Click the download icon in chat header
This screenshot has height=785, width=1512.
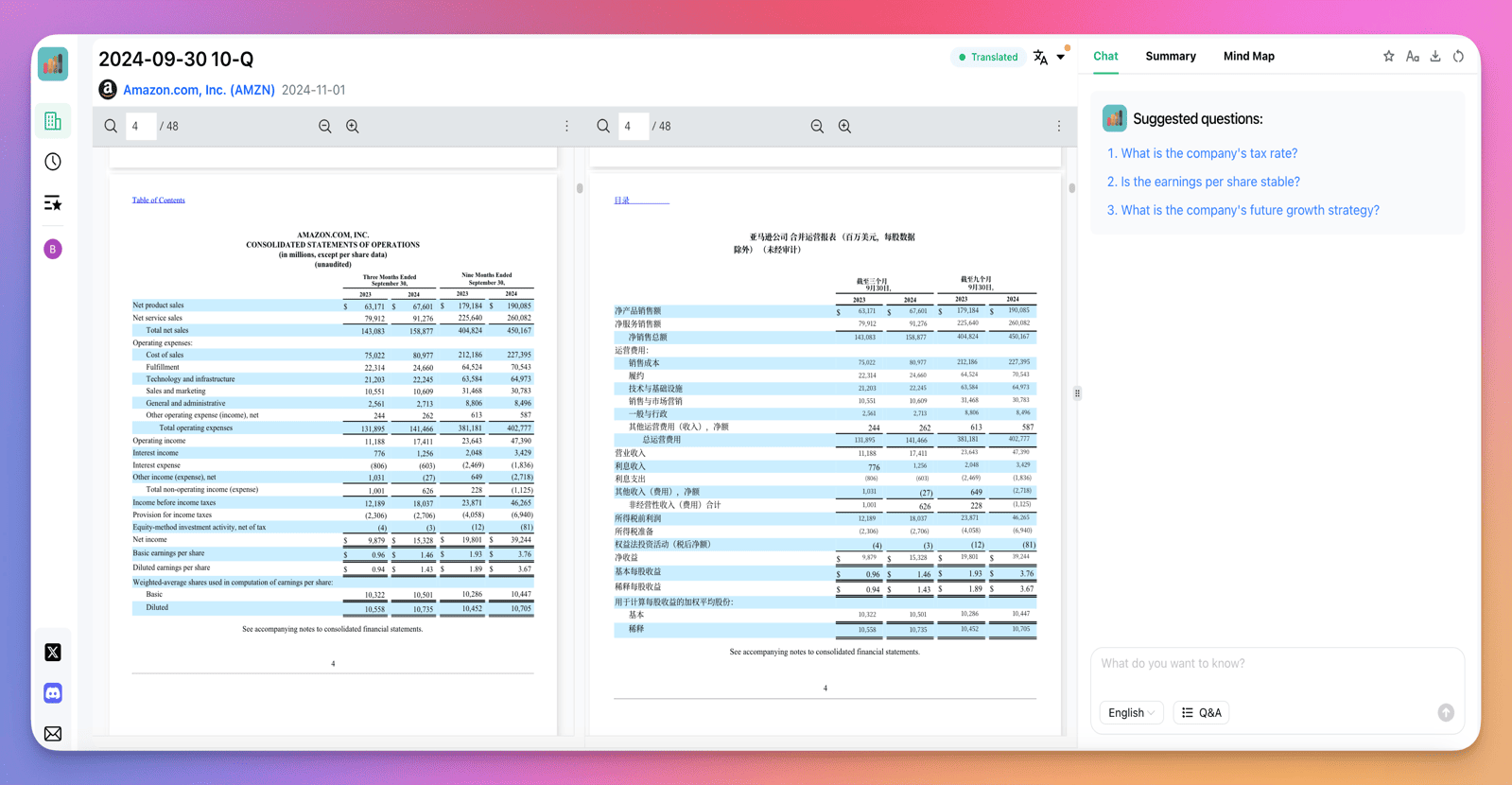coord(1435,57)
